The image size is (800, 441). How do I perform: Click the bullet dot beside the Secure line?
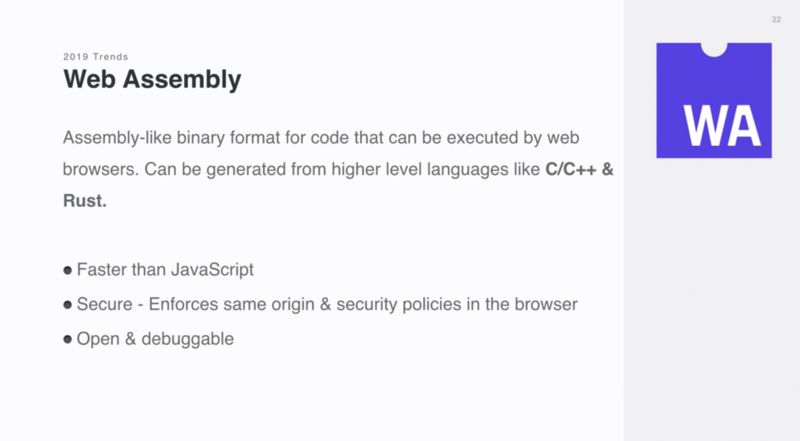pos(68,304)
